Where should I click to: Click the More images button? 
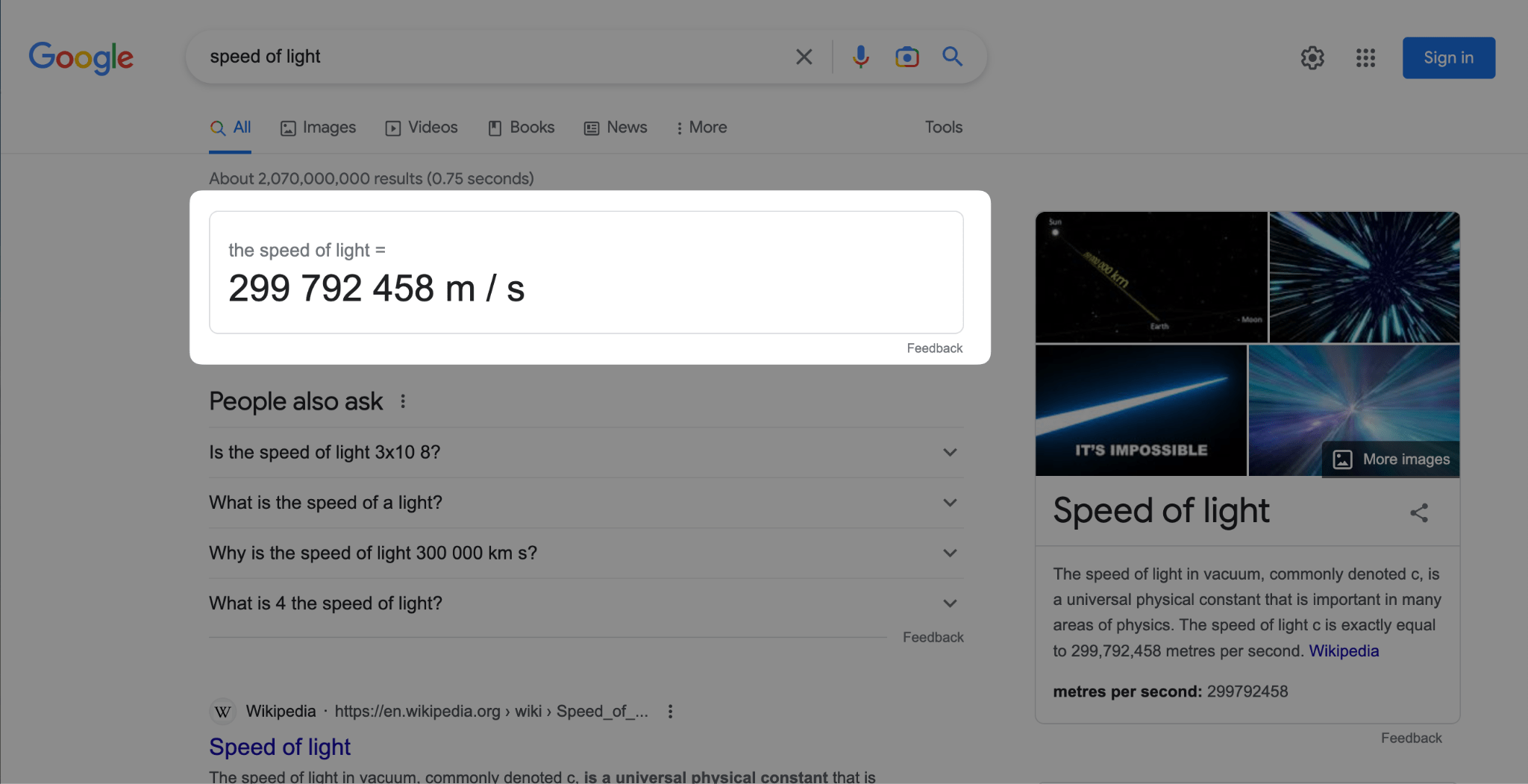point(1389,459)
